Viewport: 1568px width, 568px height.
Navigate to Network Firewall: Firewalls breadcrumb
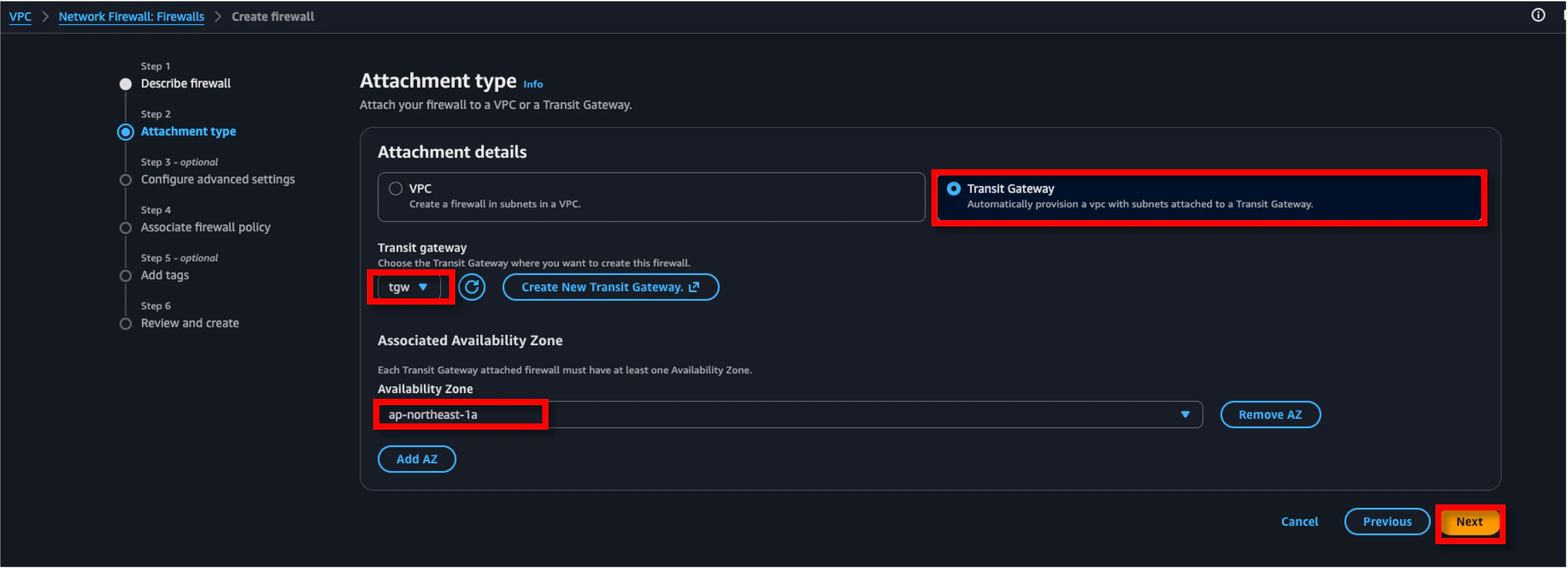132,16
